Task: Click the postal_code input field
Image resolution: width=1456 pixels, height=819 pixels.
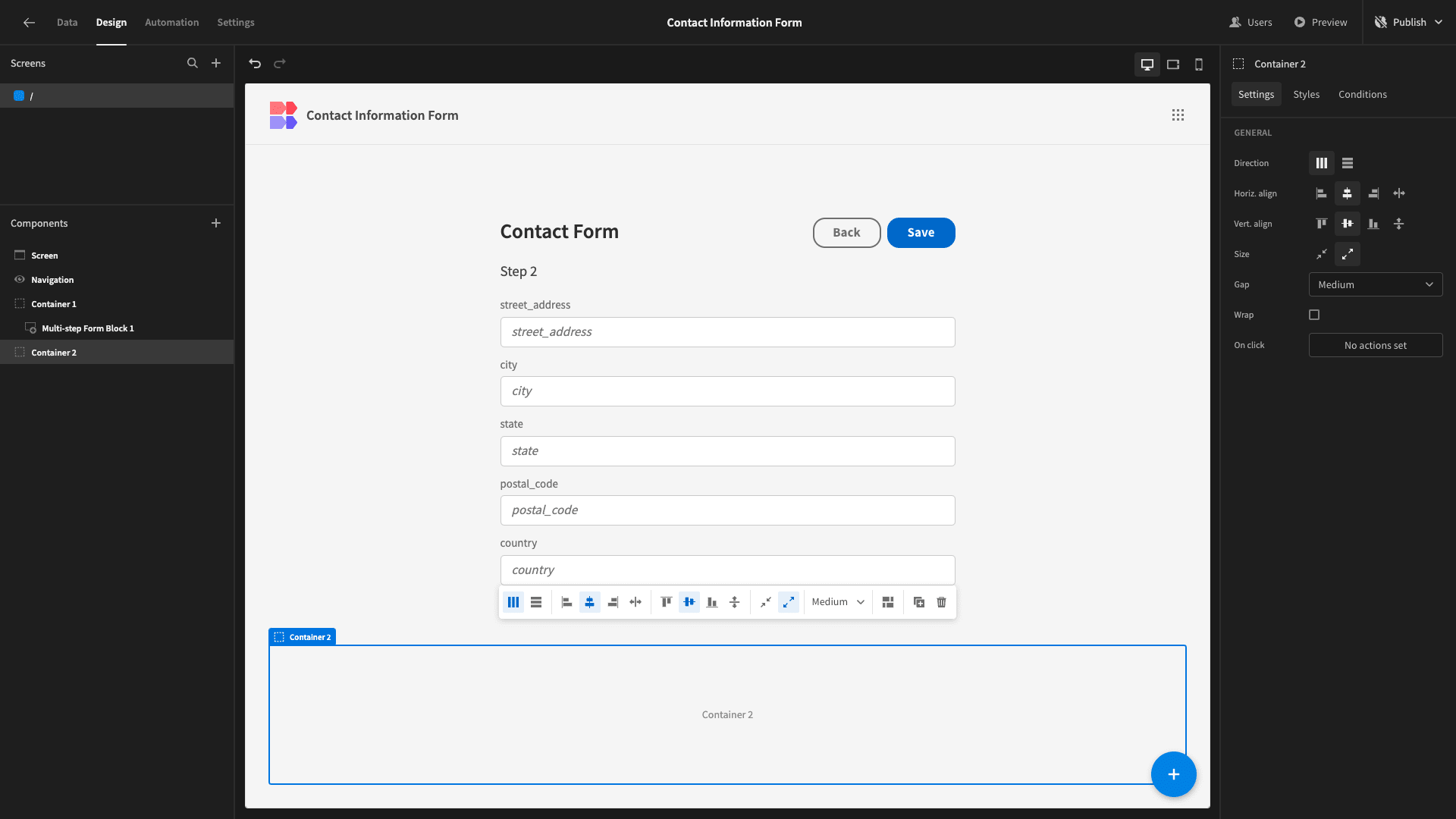Action: (727, 510)
